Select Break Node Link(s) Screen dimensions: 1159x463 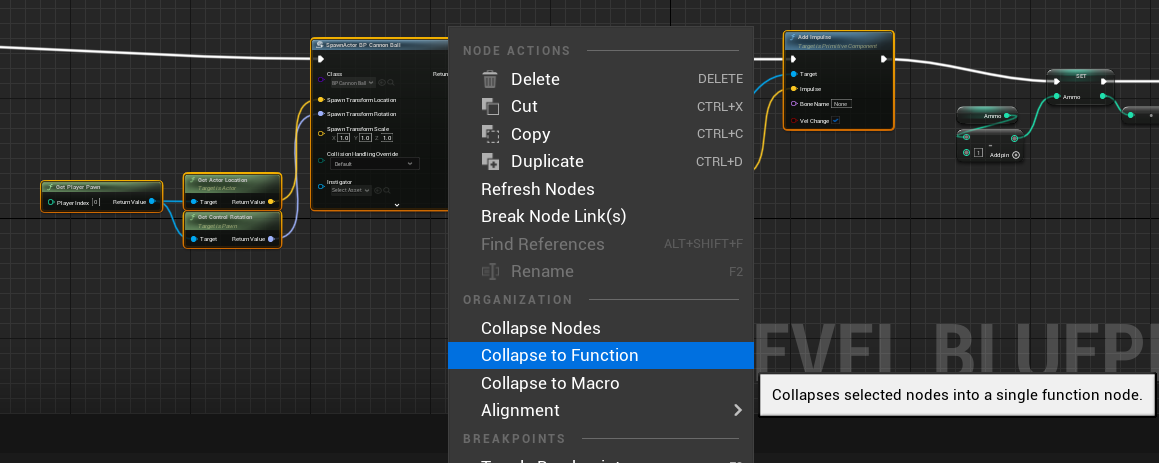[600, 217]
